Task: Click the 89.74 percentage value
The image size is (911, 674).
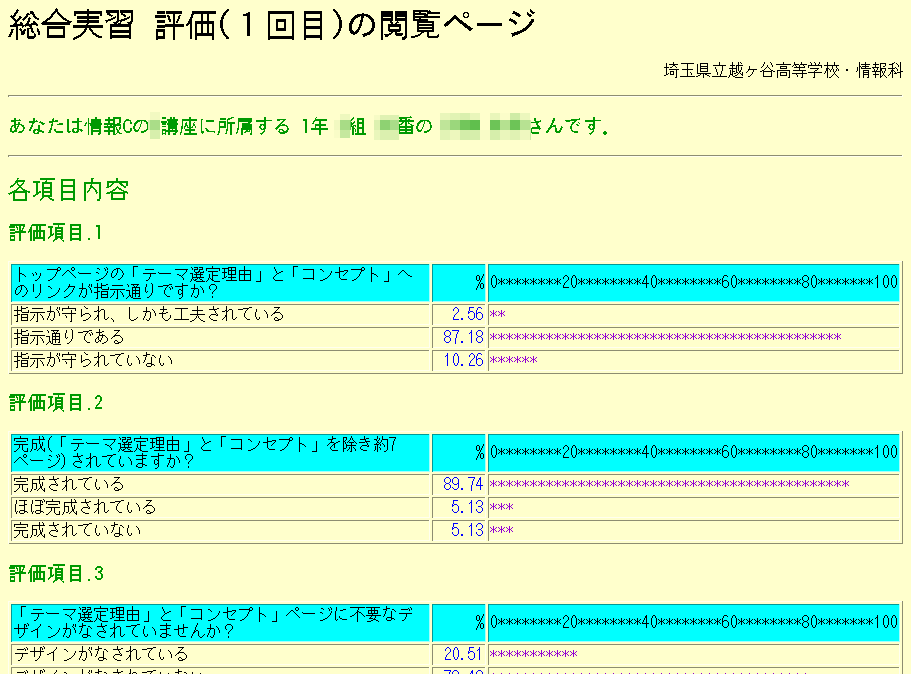Action: click(463, 484)
